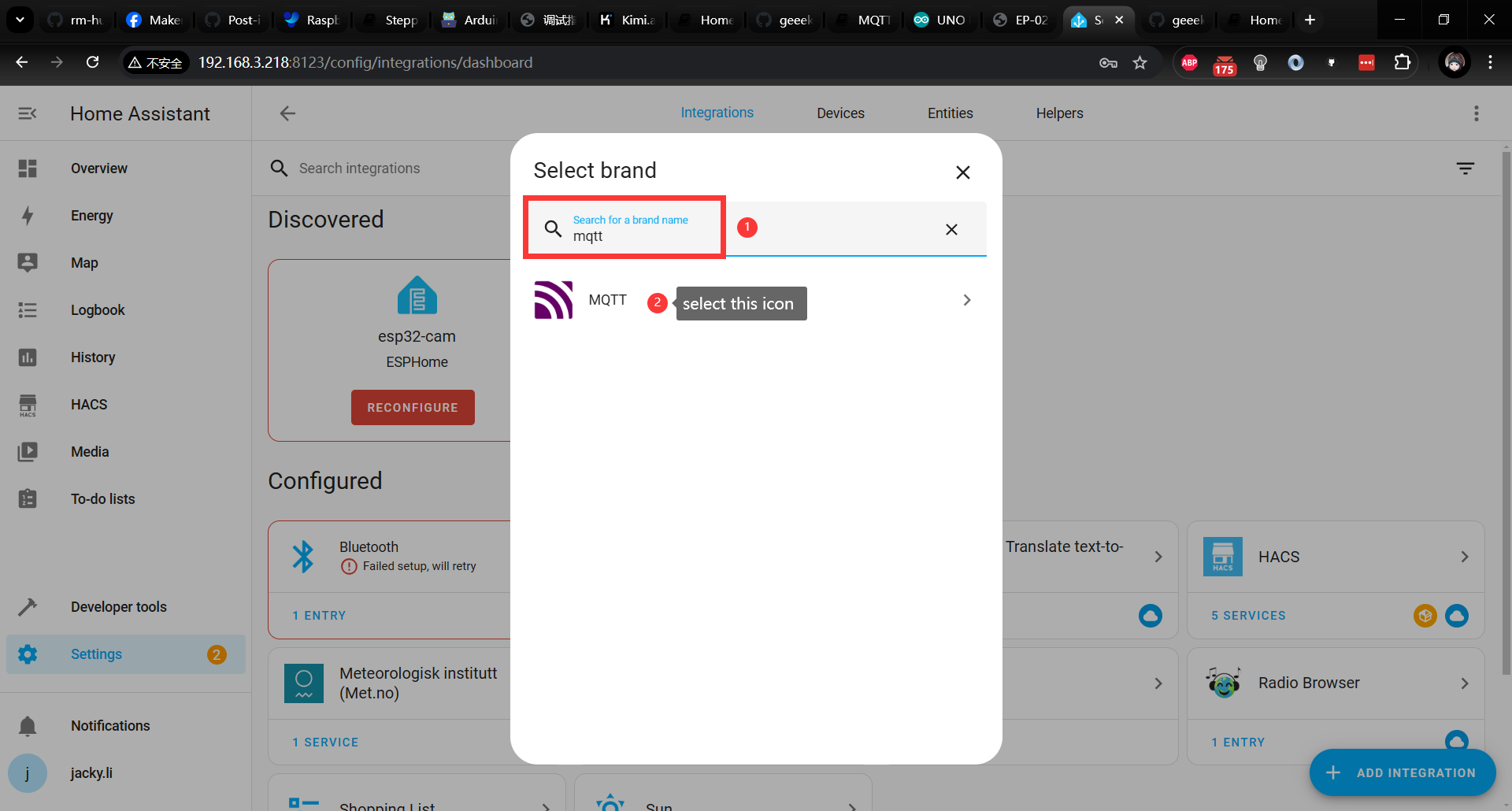Open the Chrome three-dot menu

[1490, 62]
